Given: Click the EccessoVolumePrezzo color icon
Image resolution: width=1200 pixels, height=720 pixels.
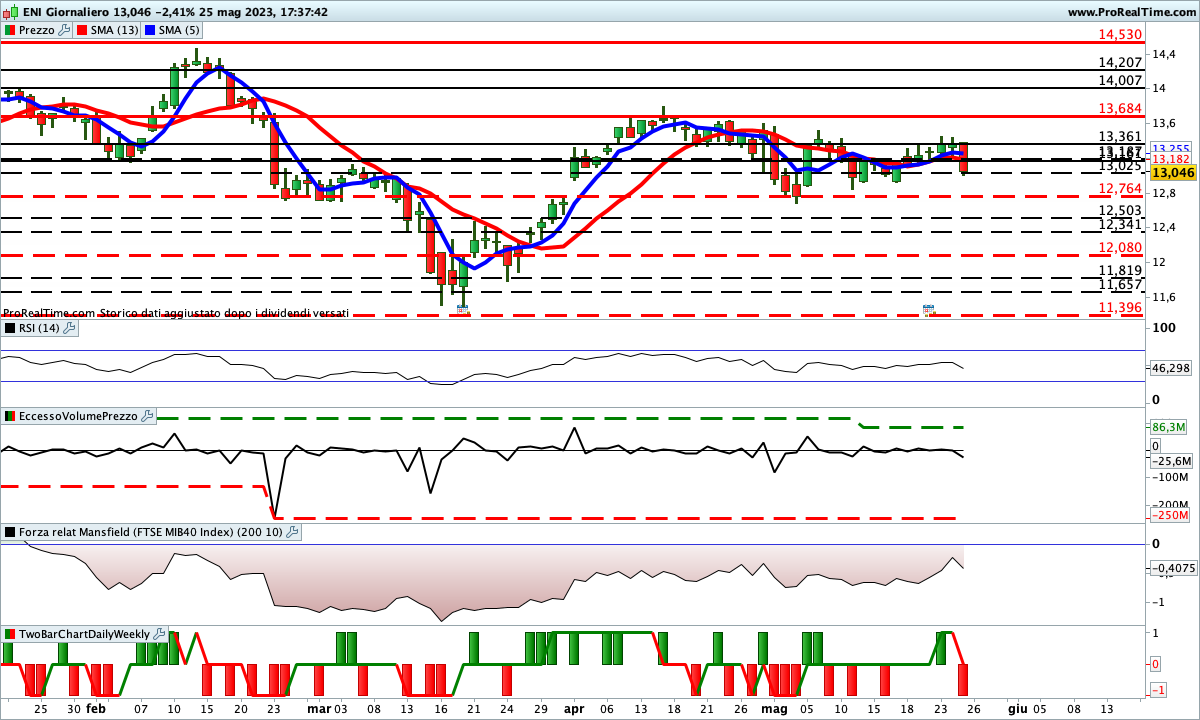Looking at the screenshot, I should tap(10, 415).
